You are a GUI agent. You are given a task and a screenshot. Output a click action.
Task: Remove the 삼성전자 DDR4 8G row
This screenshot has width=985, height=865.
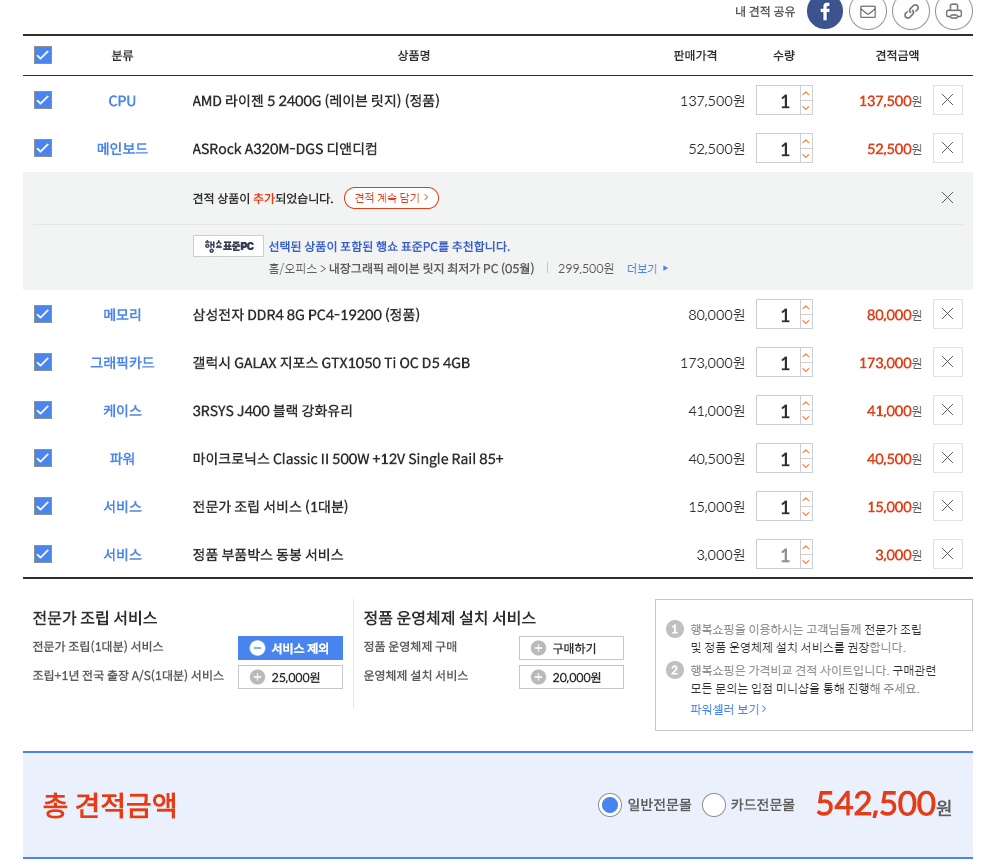(x=947, y=314)
